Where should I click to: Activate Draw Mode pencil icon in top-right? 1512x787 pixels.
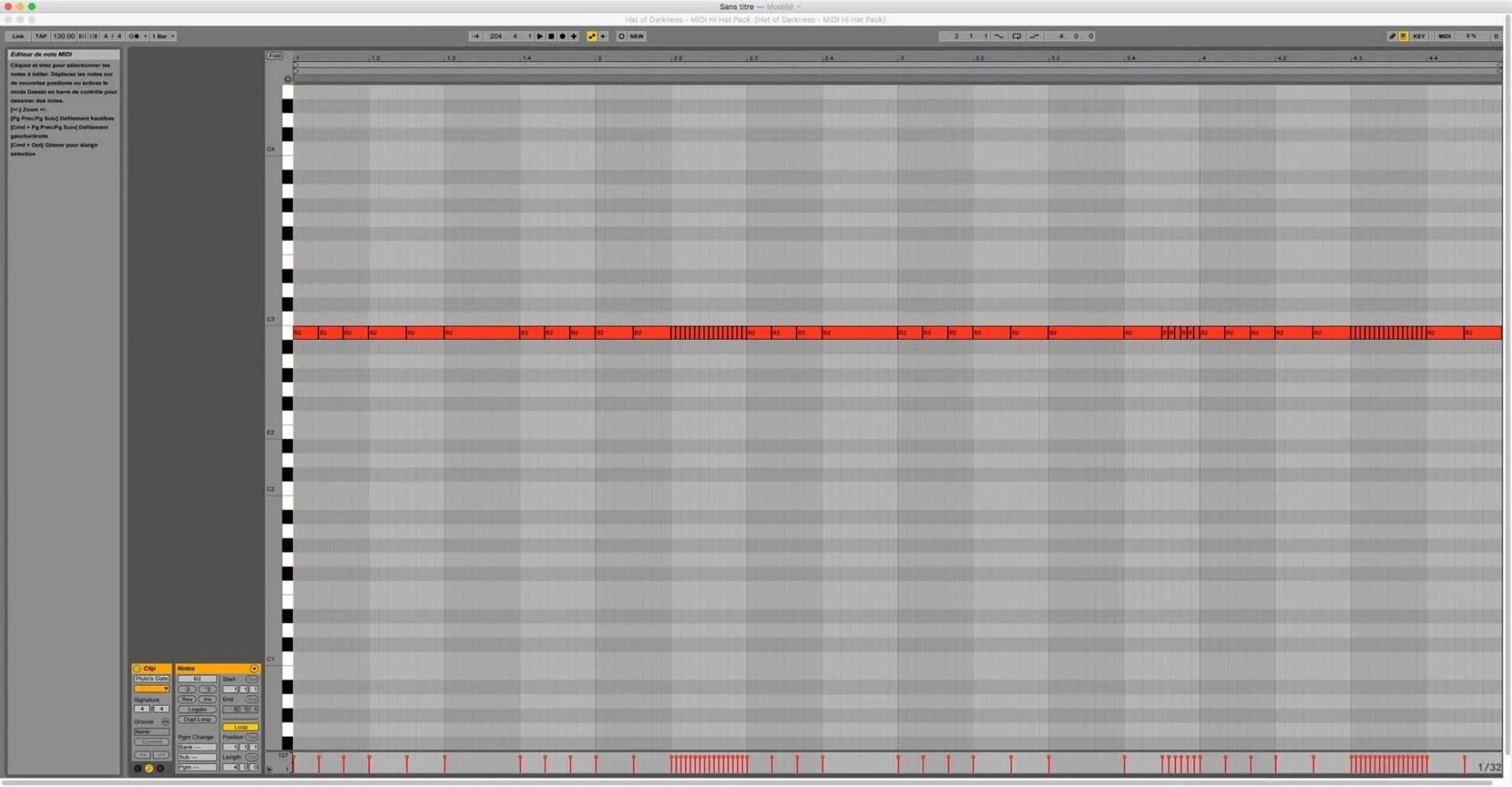(x=1393, y=36)
